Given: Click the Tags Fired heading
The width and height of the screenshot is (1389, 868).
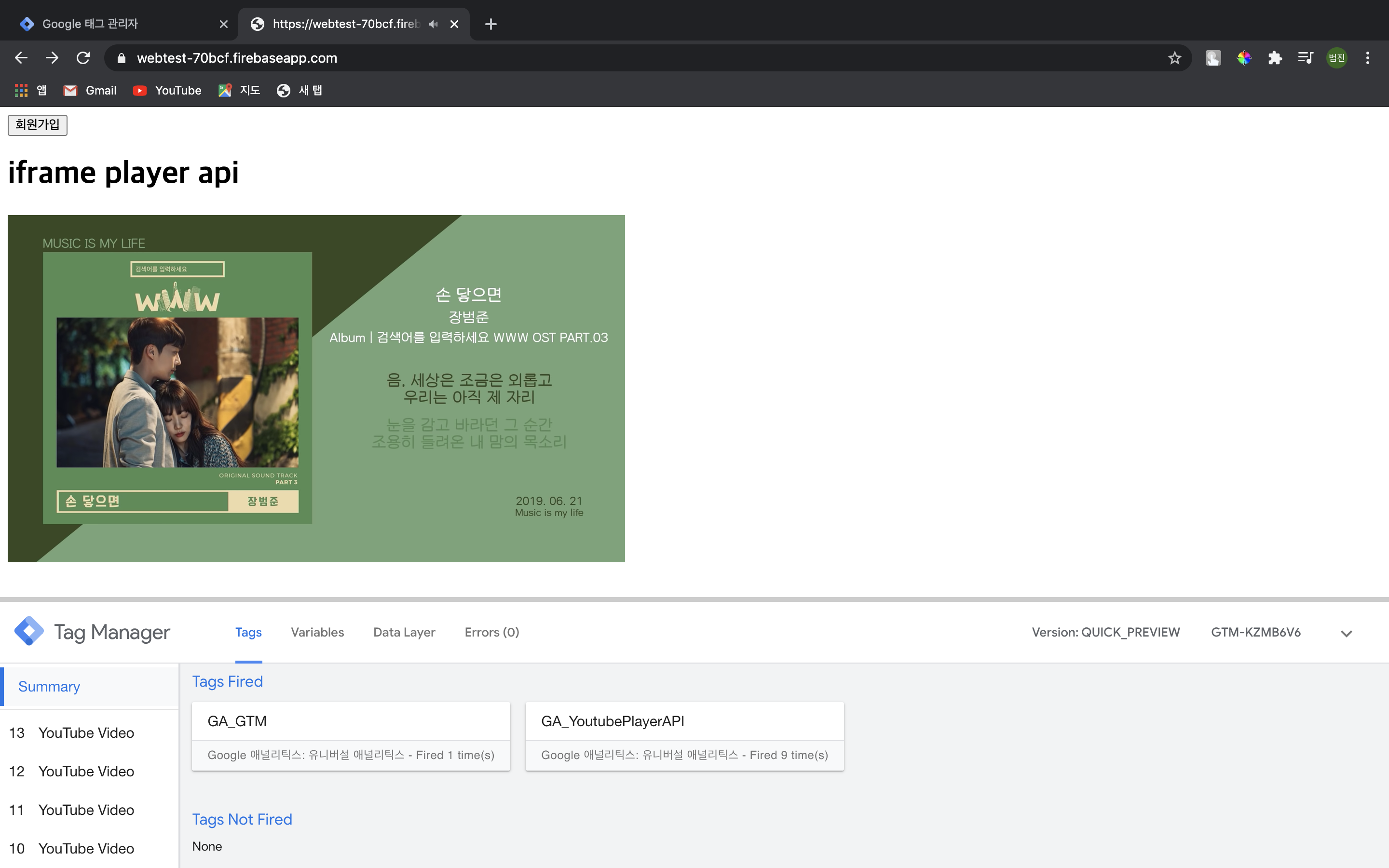Looking at the screenshot, I should pos(227,681).
